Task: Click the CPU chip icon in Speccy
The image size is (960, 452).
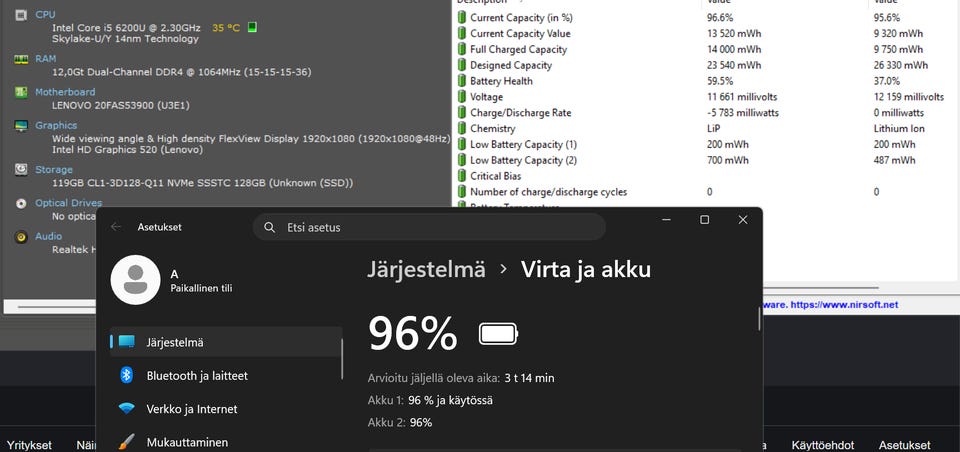Action: pyautogui.click(x=21, y=14)
